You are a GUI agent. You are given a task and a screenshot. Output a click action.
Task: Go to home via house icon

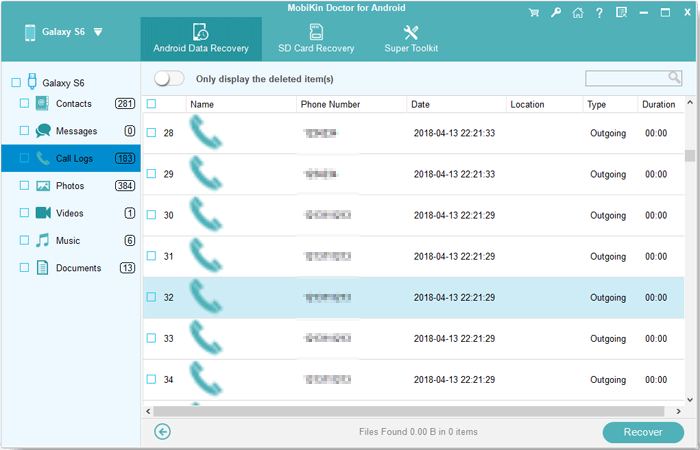click(x=578, y=13)
